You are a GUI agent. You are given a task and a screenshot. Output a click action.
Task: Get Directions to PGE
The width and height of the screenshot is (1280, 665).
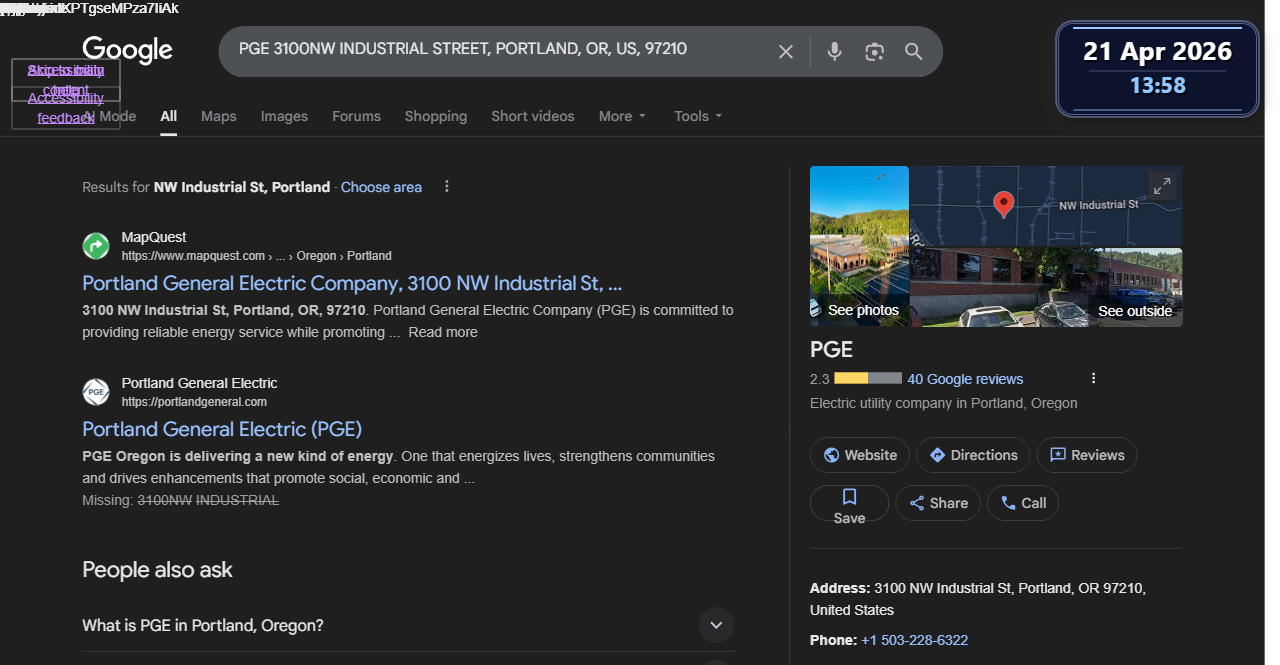click(973, 455)
